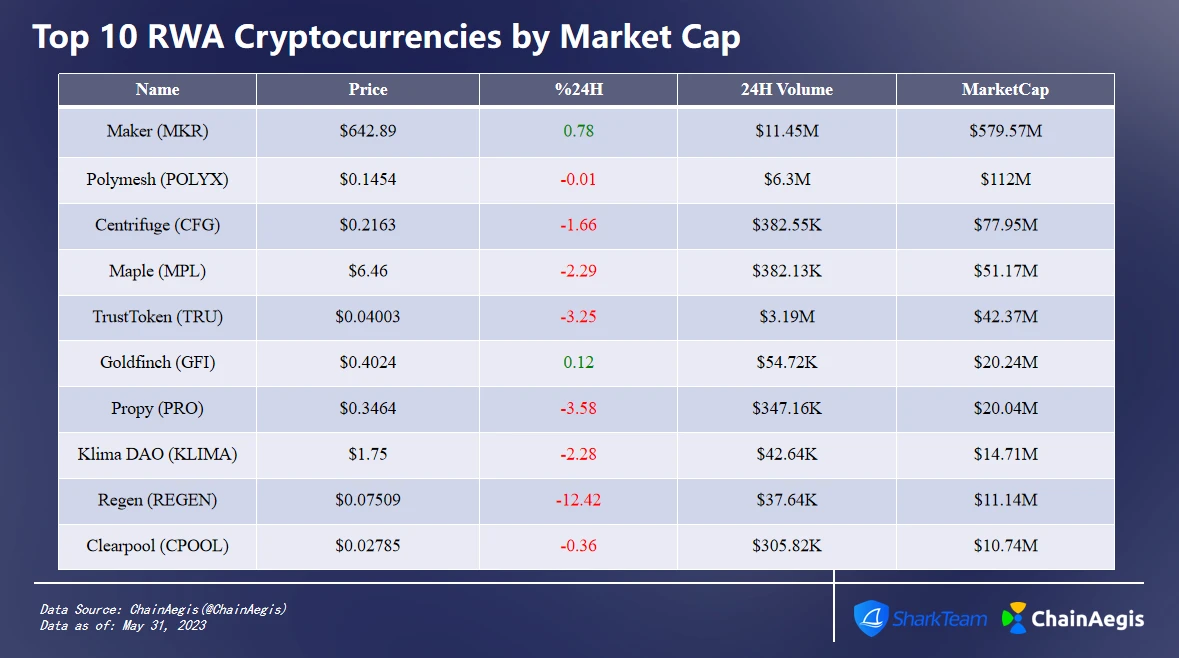The height and width of the screenshot is (658, 1179).
Task: Select the 24H Volume column header
Action: click(787, 89)
